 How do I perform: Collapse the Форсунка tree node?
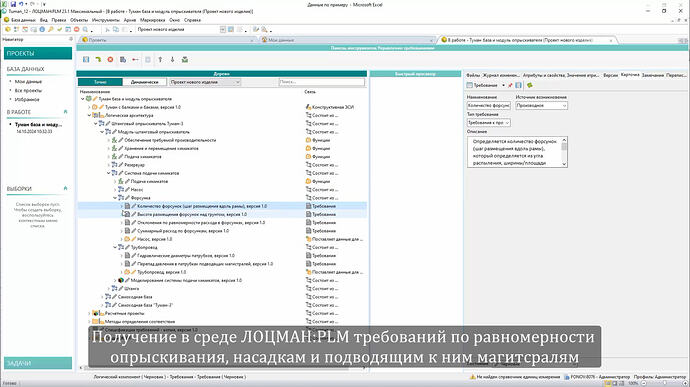click(115, 198)
